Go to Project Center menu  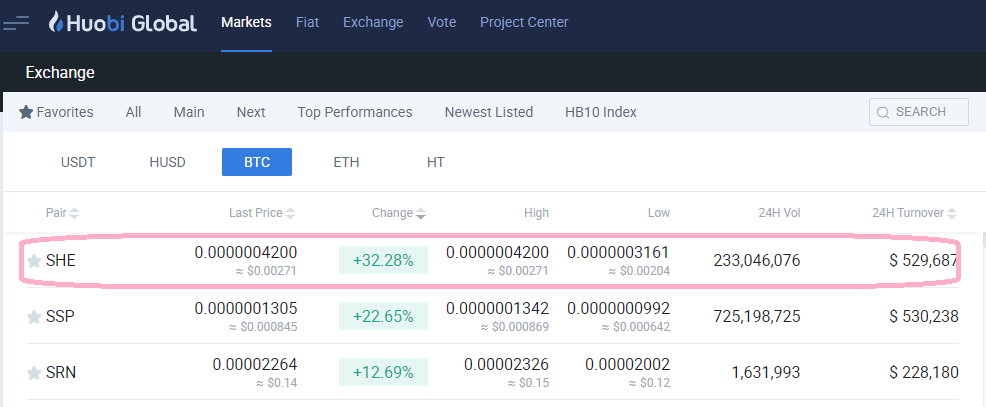(x=524, y=22)
